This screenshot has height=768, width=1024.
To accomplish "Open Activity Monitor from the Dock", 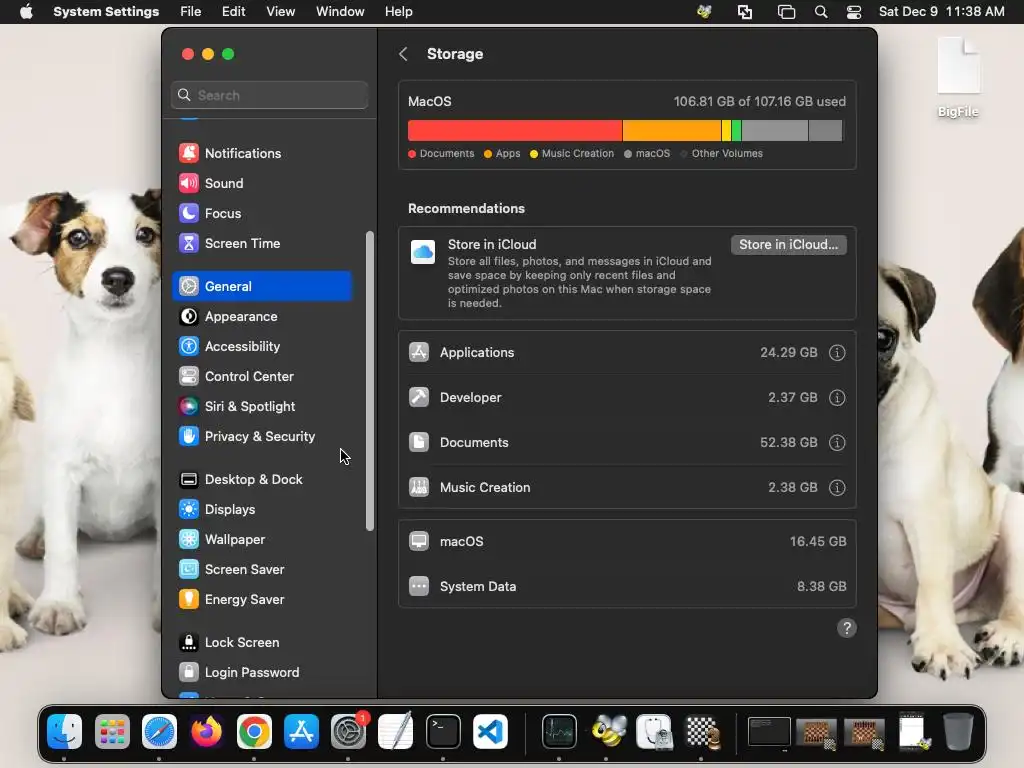I will [x=559, y=731].
